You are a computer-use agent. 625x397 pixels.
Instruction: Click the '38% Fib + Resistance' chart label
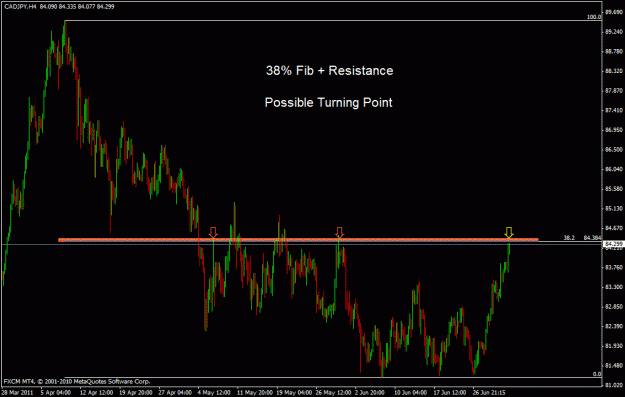(x=330, y=71)
